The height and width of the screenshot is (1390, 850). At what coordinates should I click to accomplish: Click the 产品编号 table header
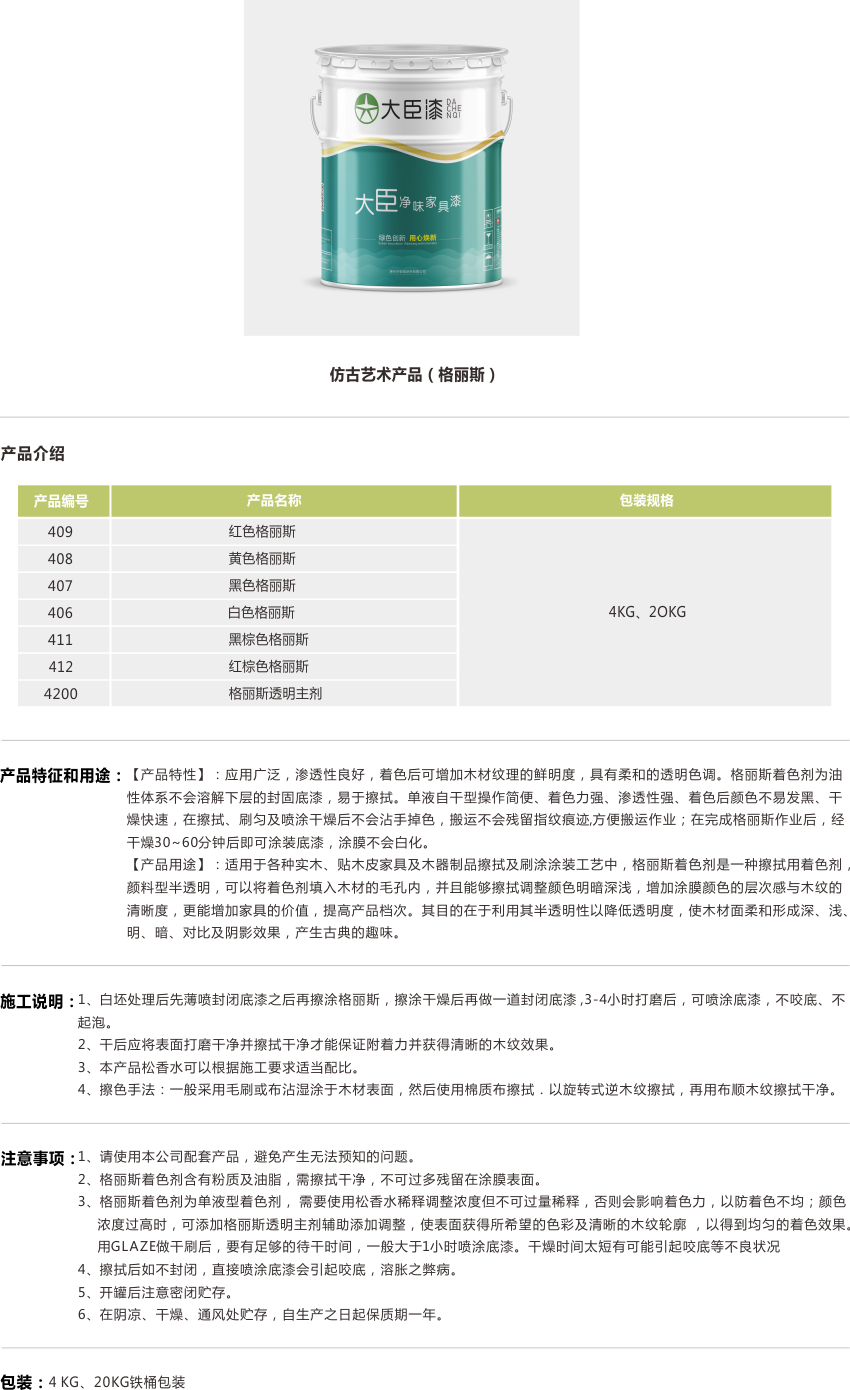coord(63,501)
